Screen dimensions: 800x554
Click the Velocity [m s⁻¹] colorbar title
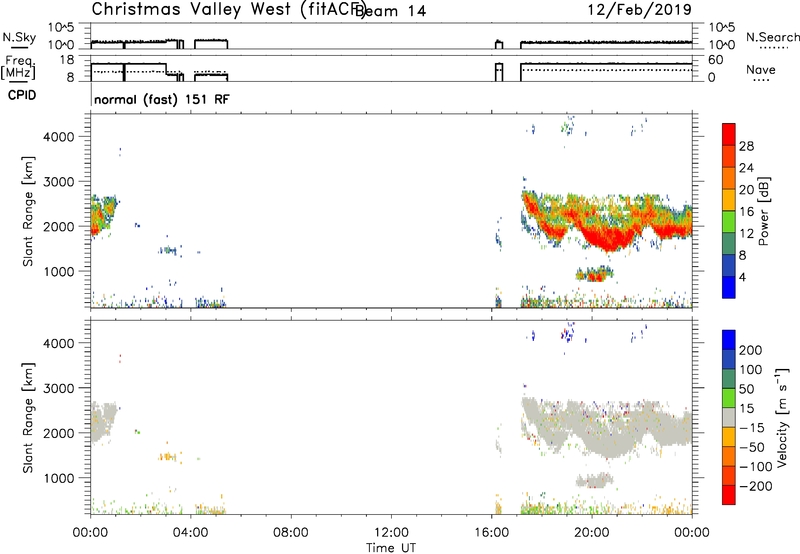click(782, 417)
